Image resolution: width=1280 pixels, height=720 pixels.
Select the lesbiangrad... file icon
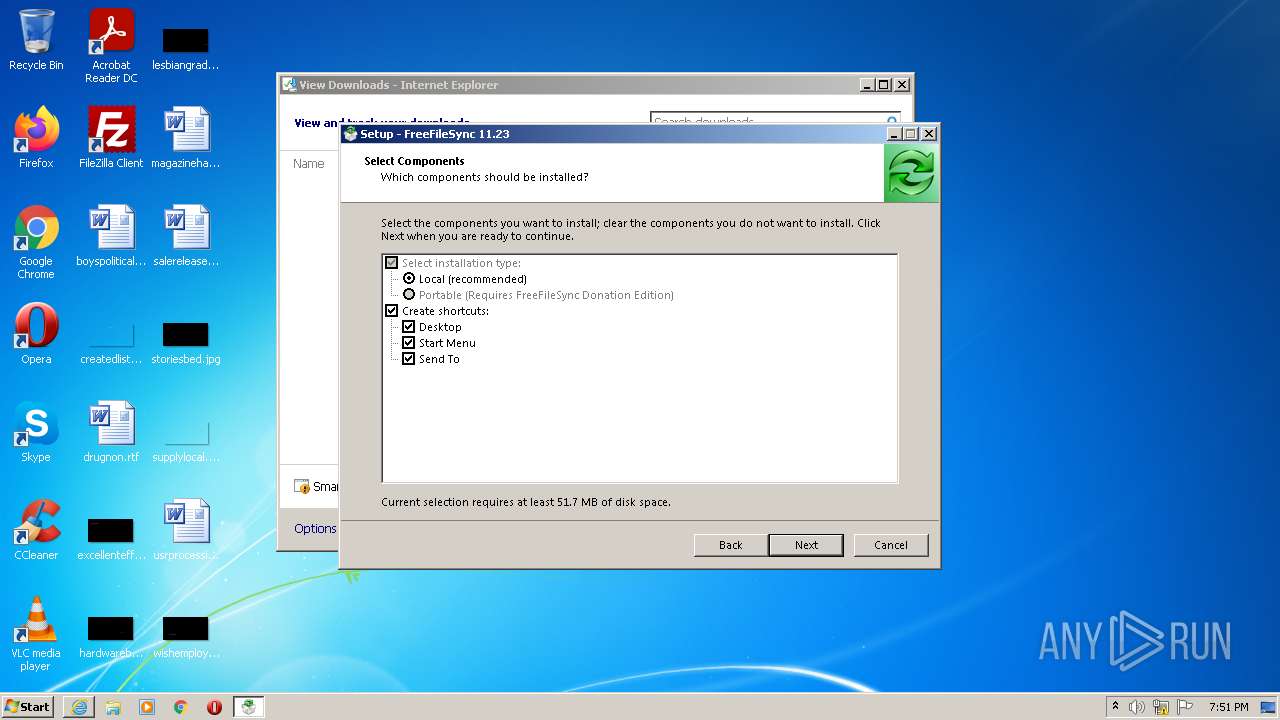(186, 47)
